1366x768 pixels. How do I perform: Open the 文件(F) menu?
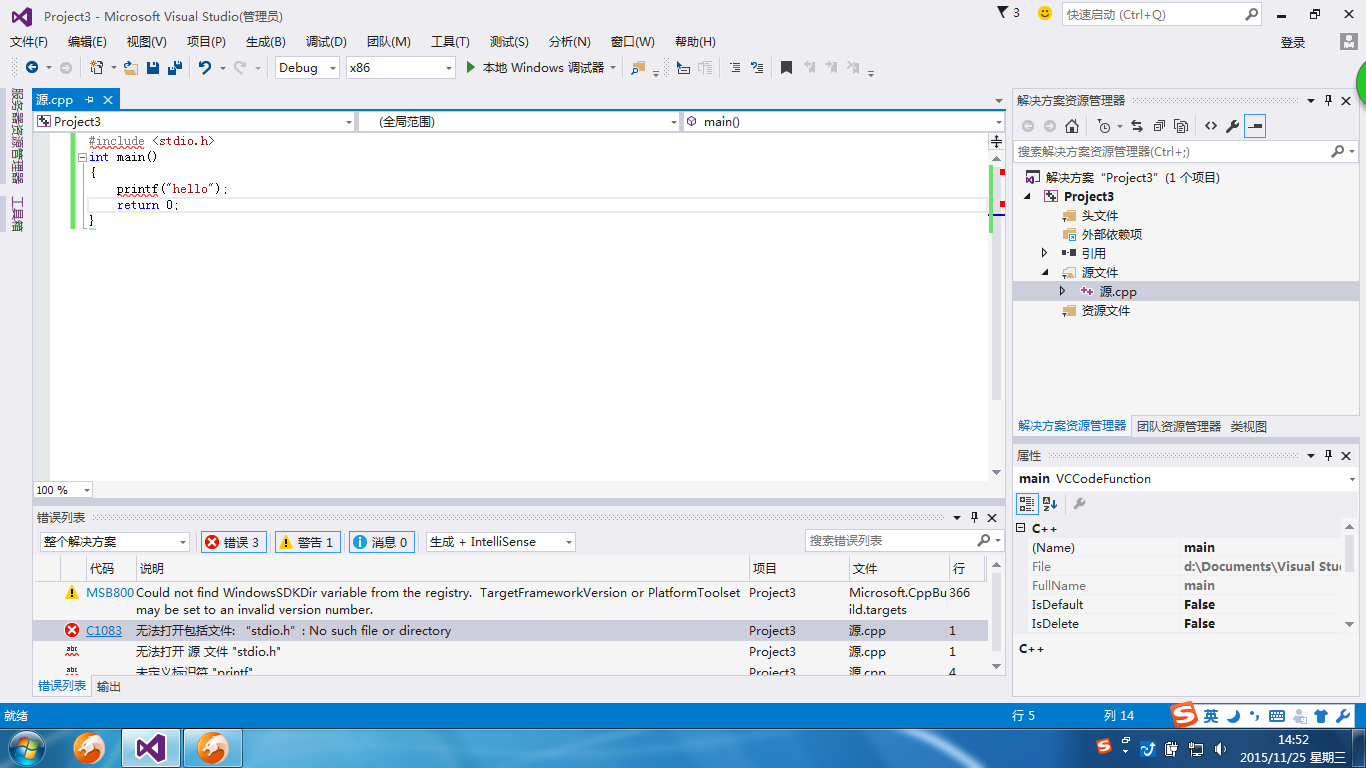point(29,42)
